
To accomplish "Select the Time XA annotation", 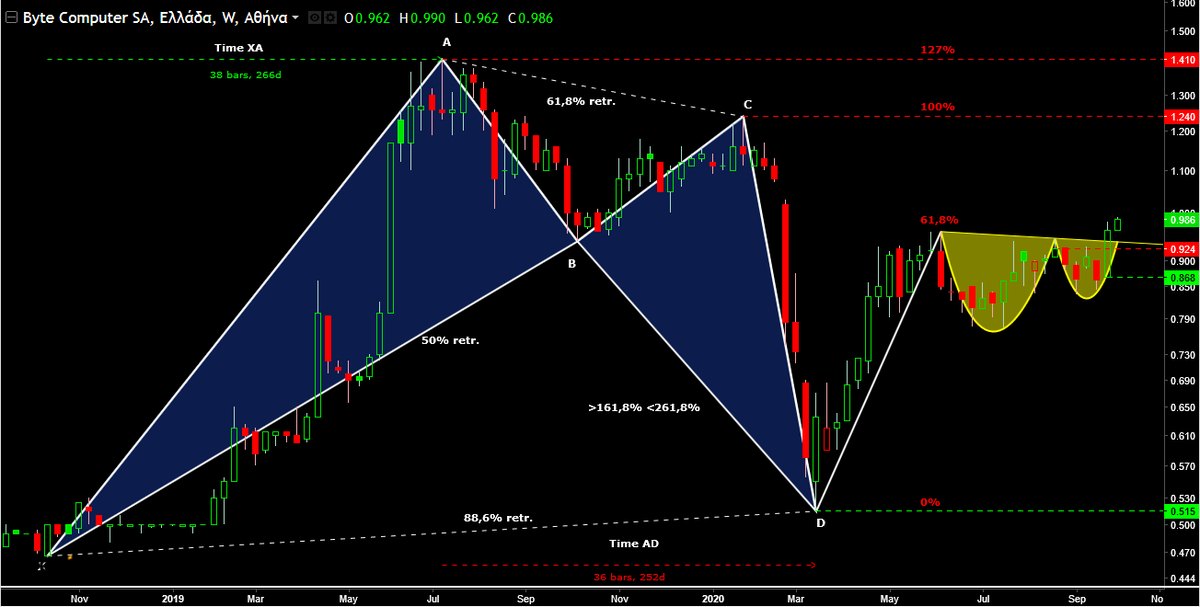I will (x=239, y=48).
